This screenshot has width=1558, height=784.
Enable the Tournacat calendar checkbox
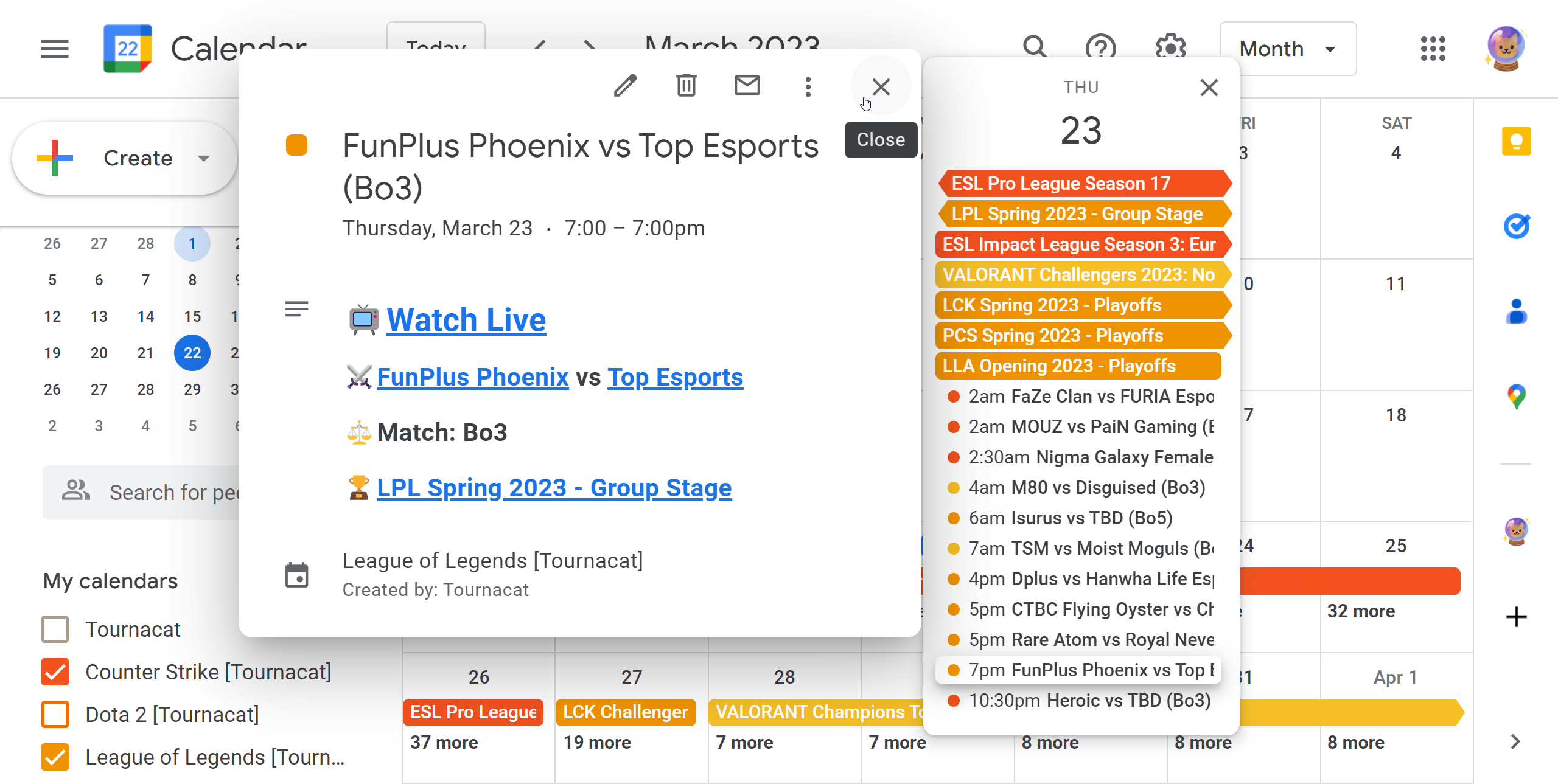55,629
